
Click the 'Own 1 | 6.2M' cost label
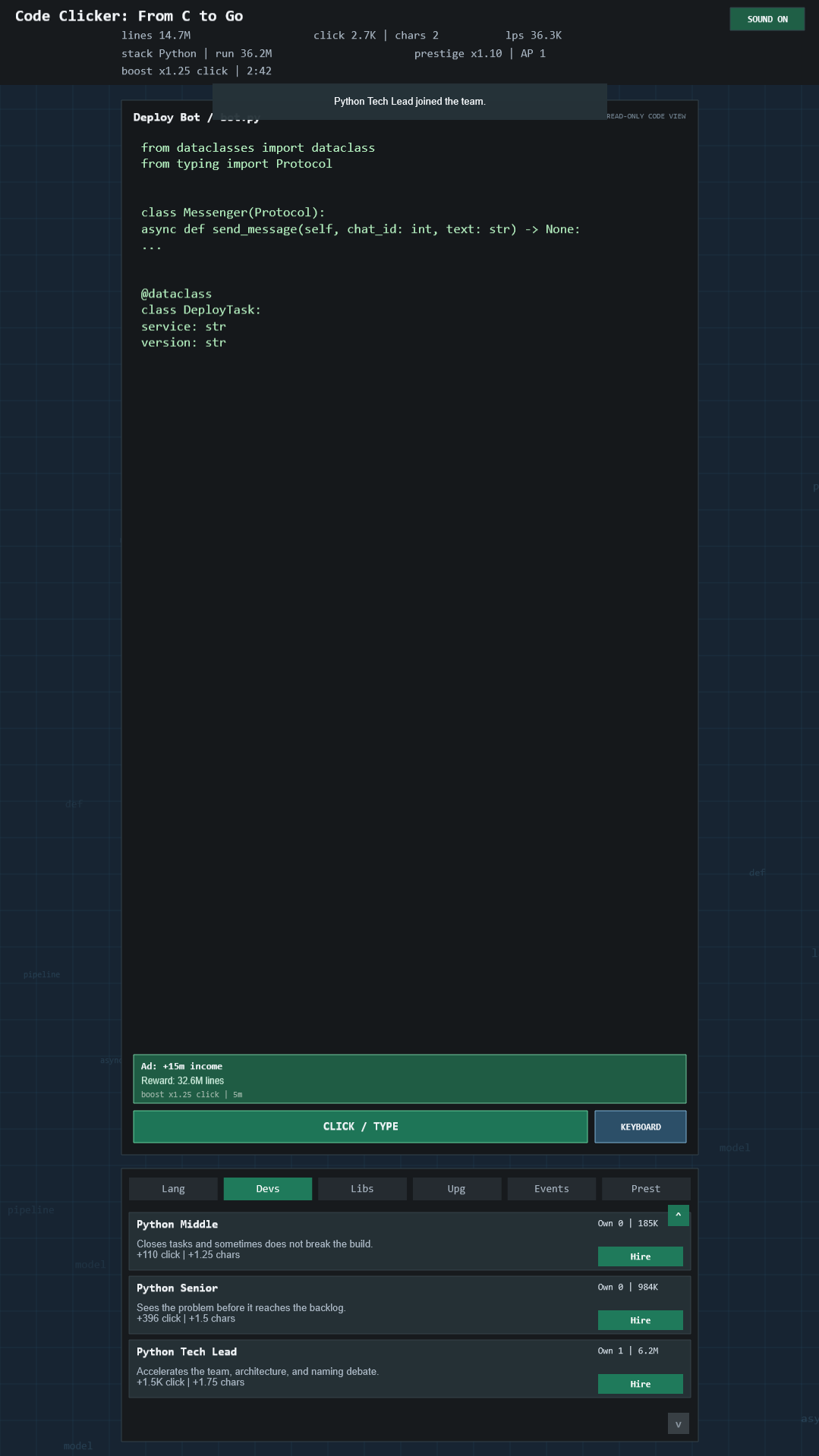click(x=628, y=1351)
